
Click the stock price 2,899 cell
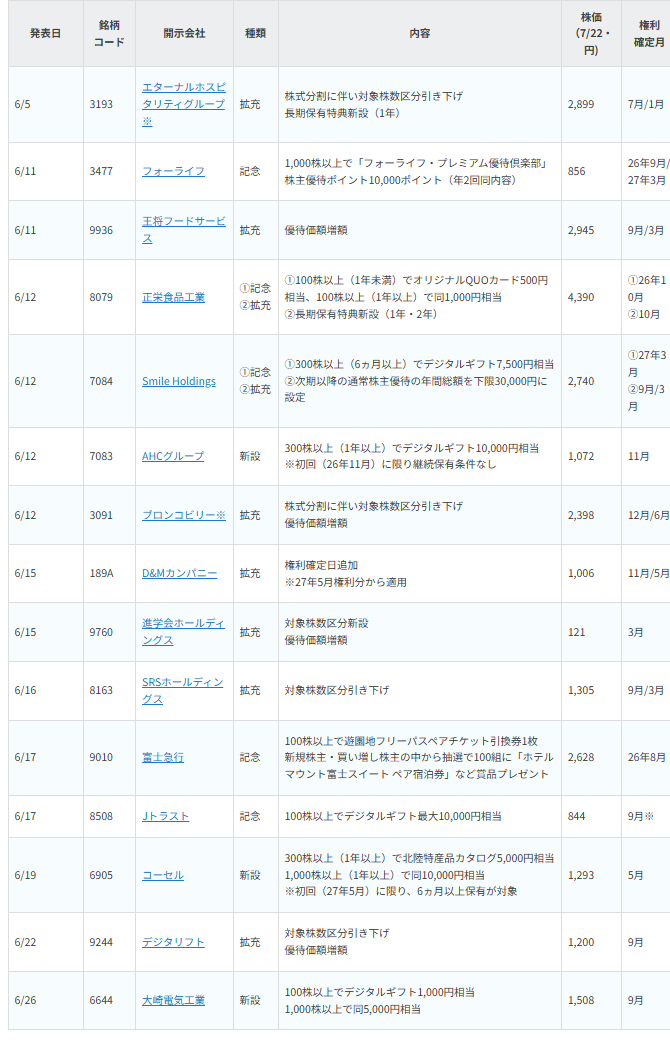(x=591, y=104)
